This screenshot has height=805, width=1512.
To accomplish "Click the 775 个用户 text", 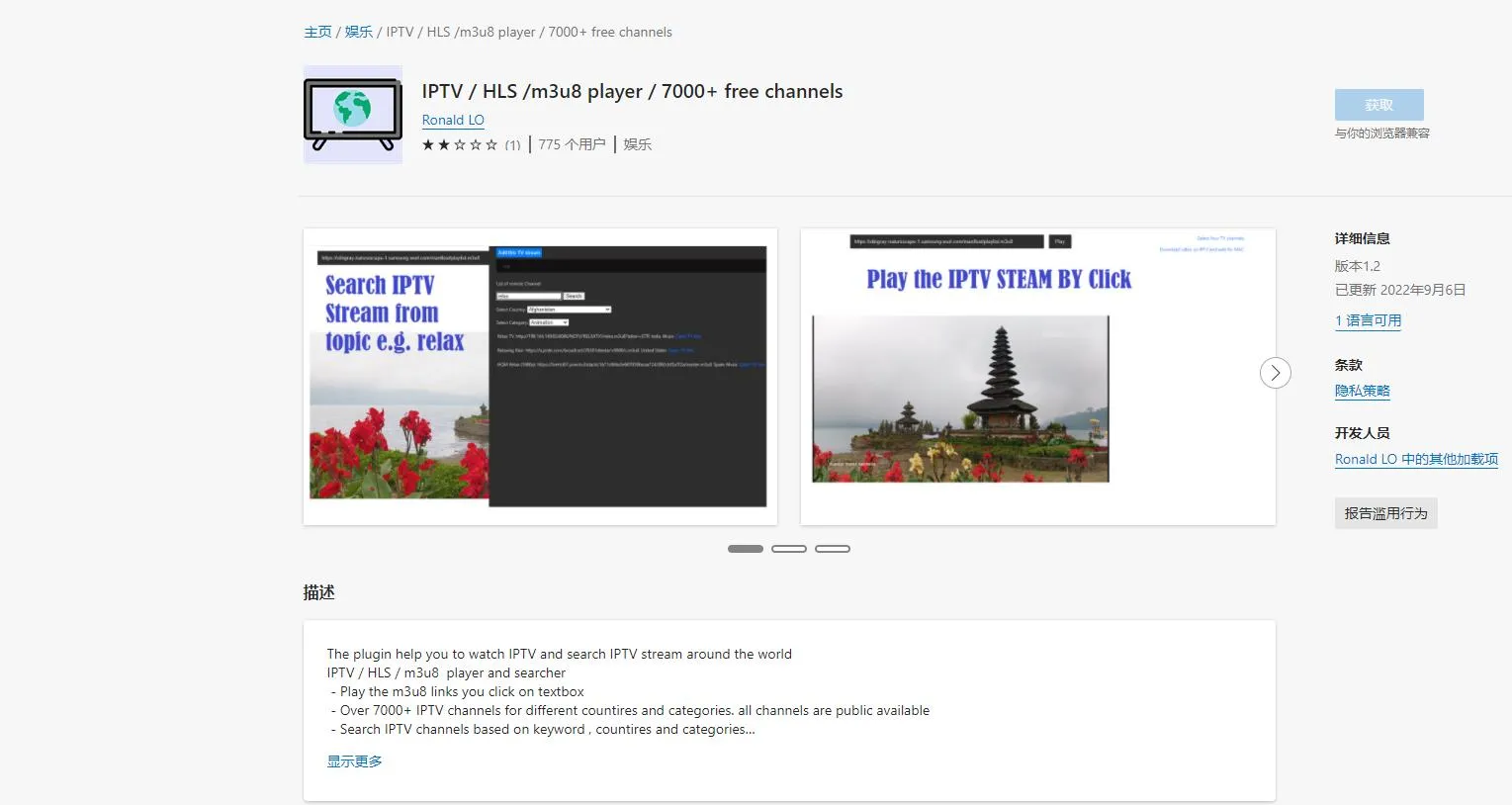I will coord(572,144).
